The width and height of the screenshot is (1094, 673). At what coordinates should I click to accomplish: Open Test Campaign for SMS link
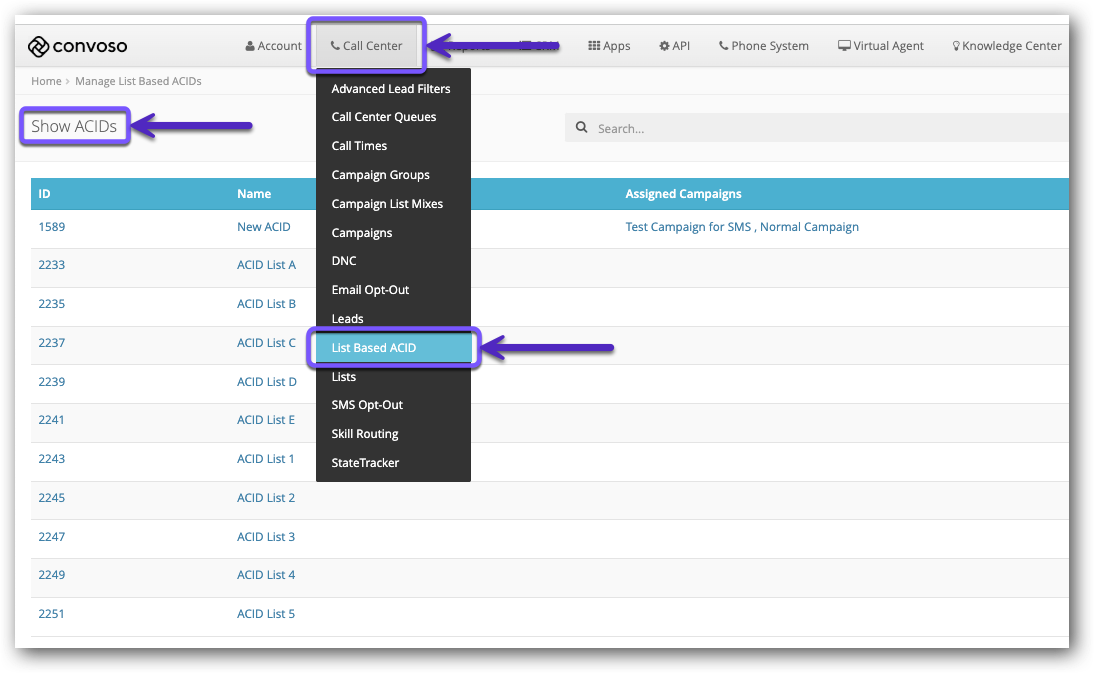point(688,227)
